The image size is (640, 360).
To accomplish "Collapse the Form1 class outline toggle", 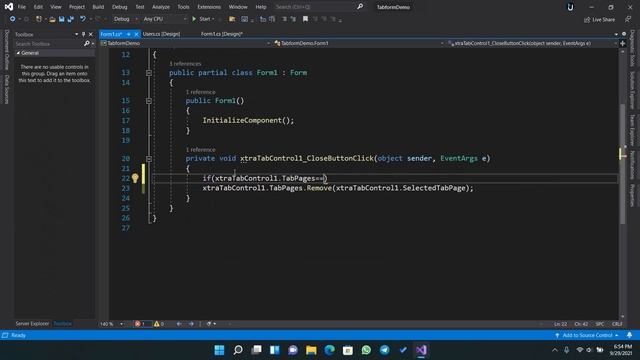I will [x=149, y=73].
